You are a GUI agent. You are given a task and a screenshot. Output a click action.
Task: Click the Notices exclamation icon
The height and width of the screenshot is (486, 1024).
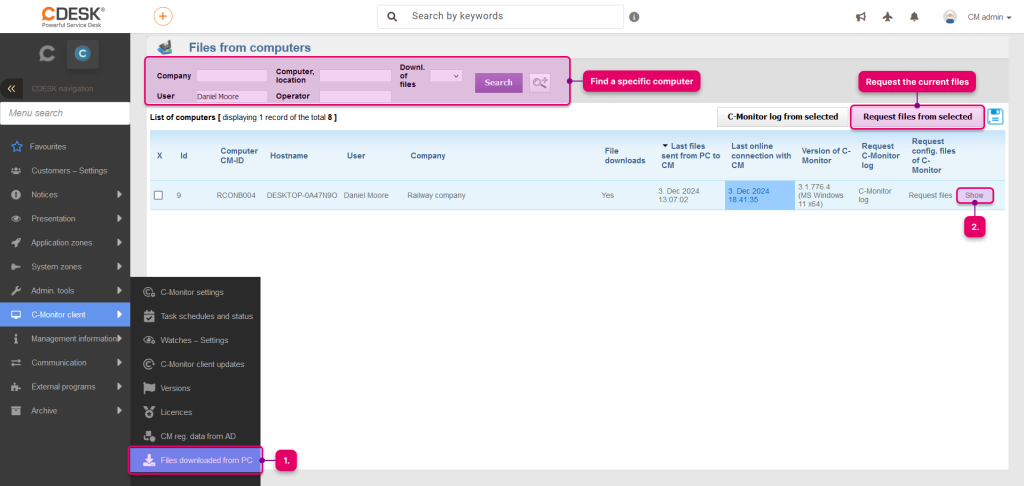tap(16, 195)
